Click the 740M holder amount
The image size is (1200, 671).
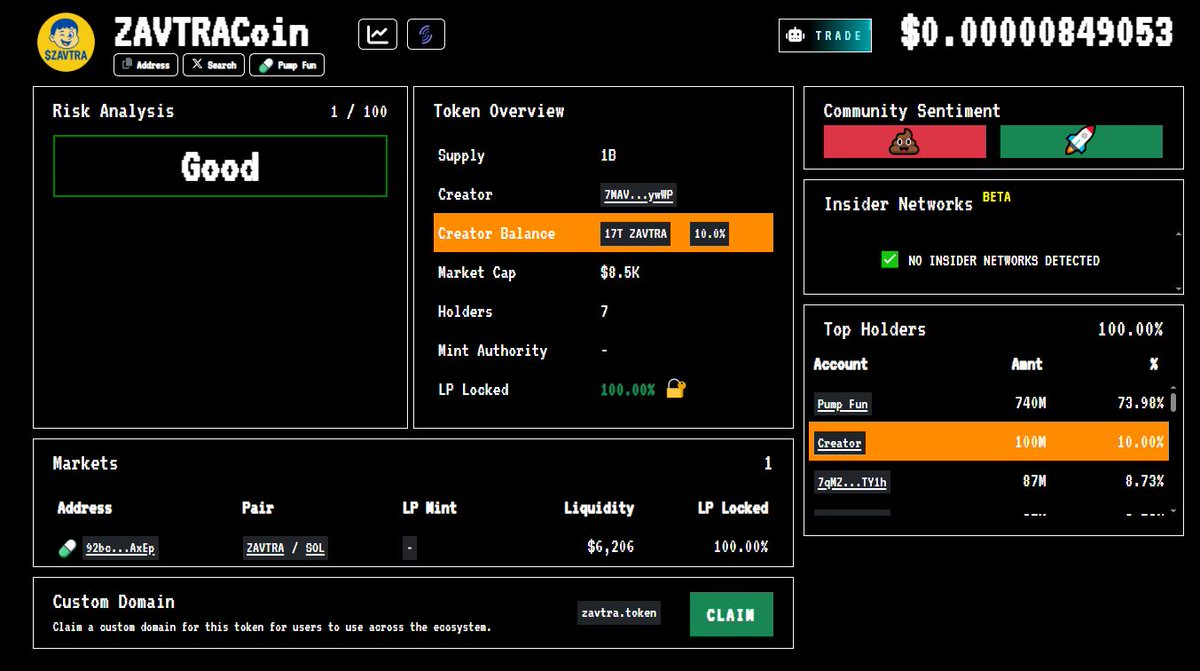tap(1029, 404)
